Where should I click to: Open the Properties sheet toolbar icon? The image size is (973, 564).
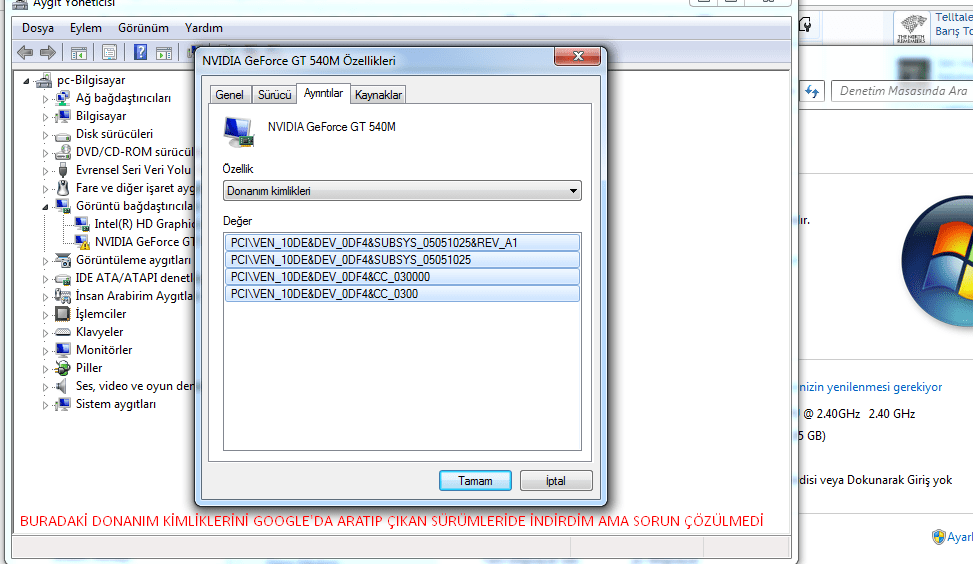point(109,53)
